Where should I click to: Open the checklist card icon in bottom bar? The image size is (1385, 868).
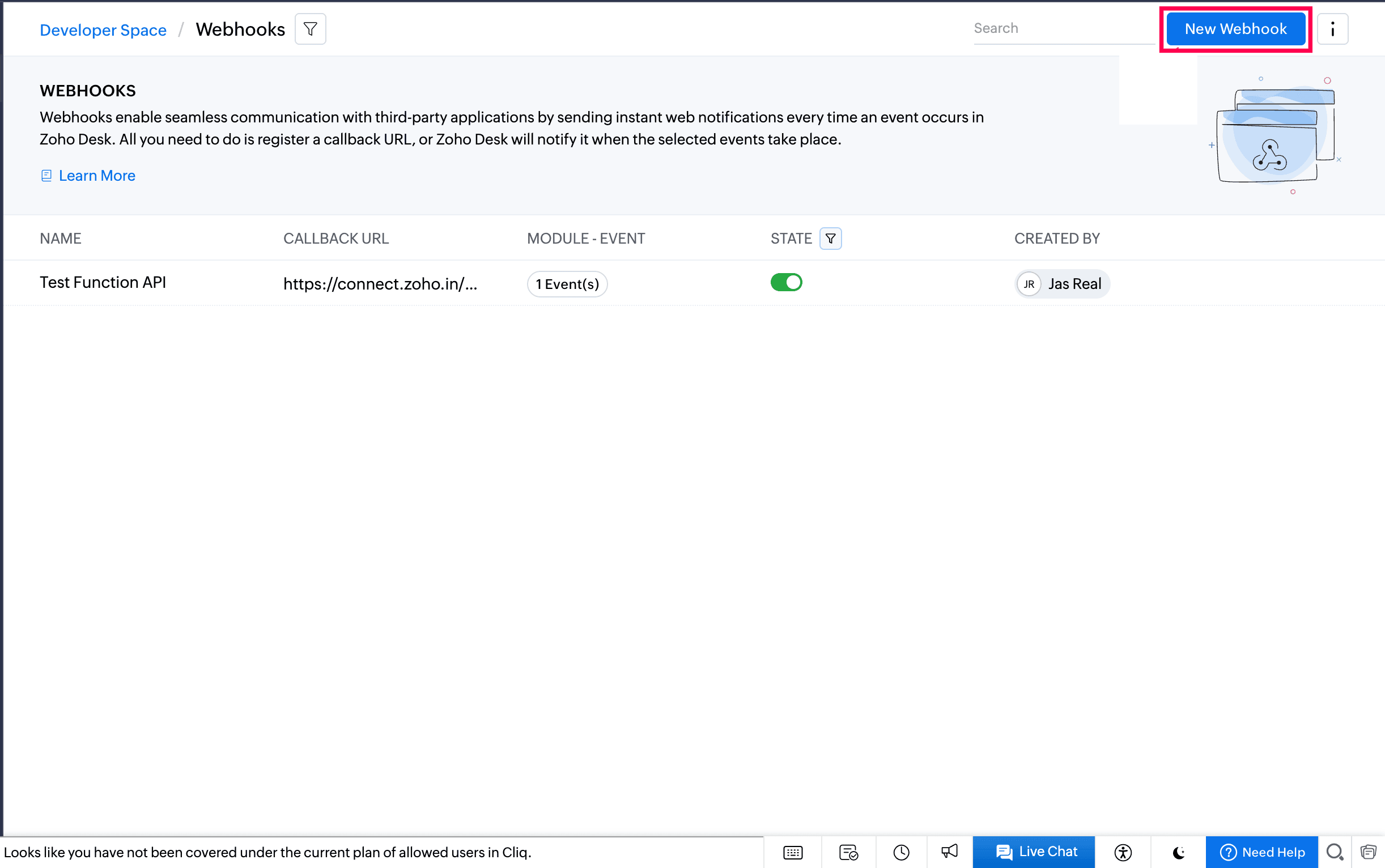click(x=848, y=853)
